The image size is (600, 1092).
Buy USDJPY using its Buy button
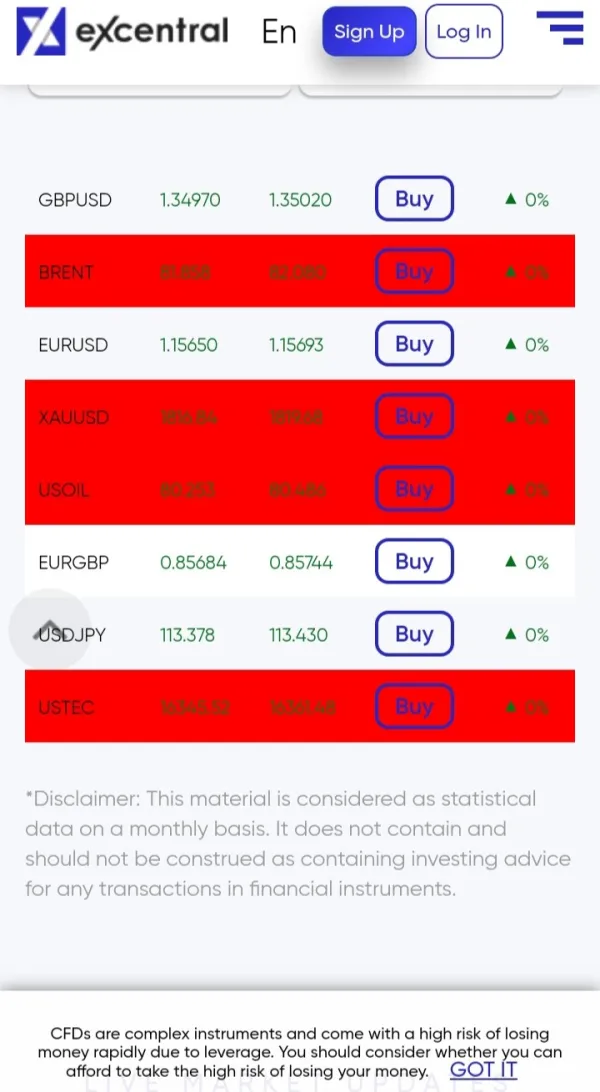coord(414,634)
